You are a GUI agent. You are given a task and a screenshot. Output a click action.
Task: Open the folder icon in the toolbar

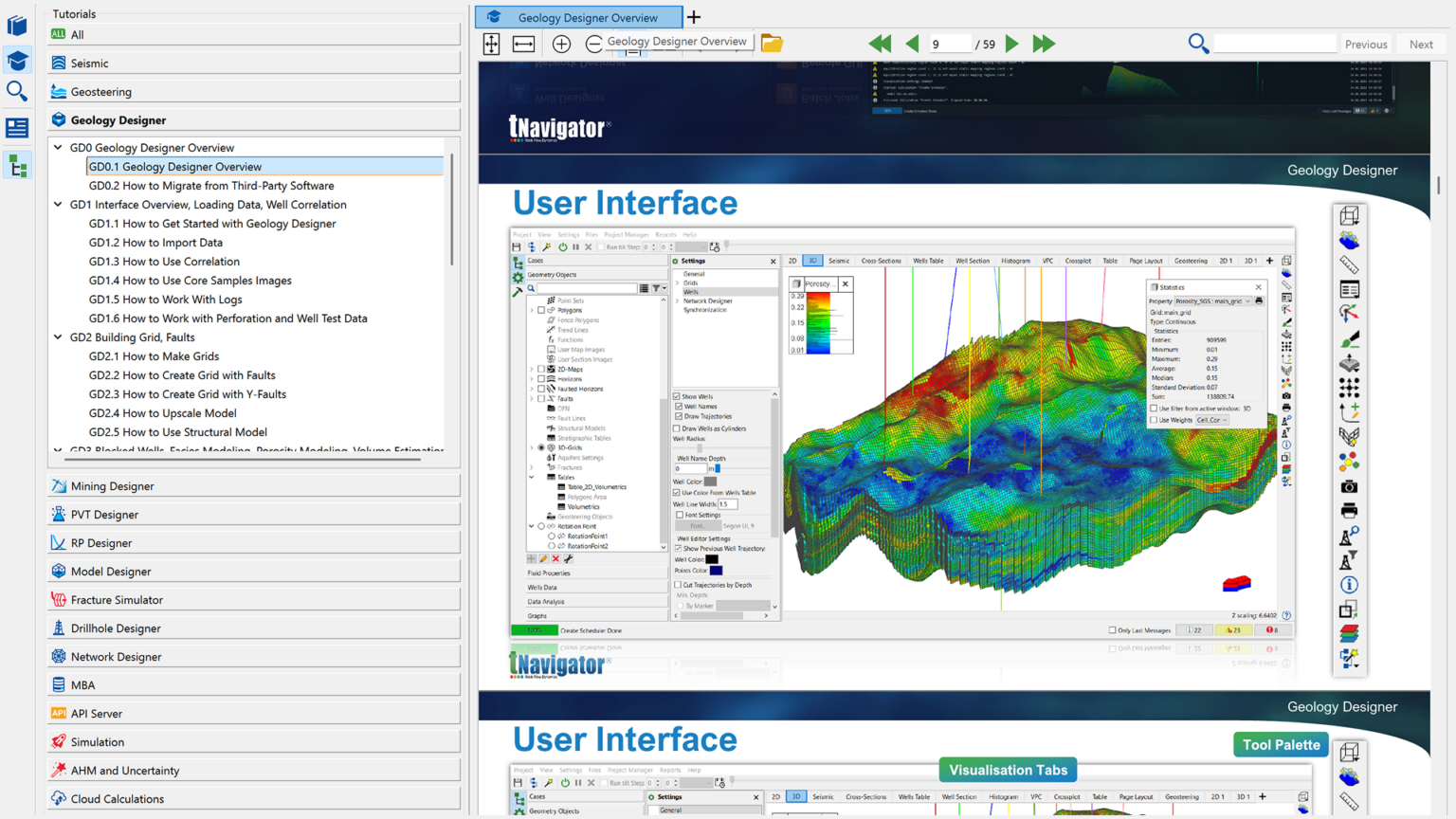(x=772, y=44)
